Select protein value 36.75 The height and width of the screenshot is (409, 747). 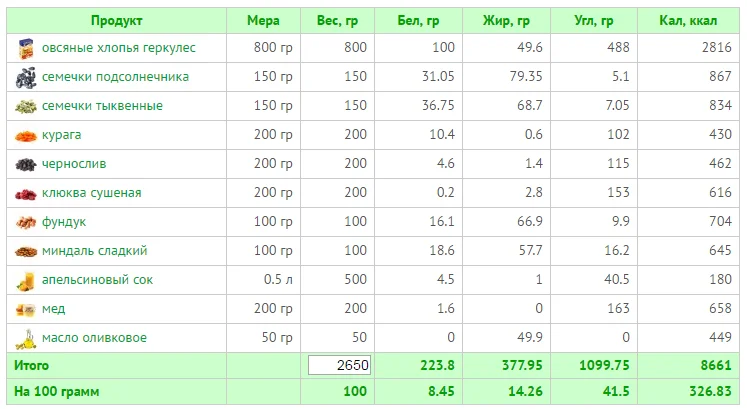(438, 105)
